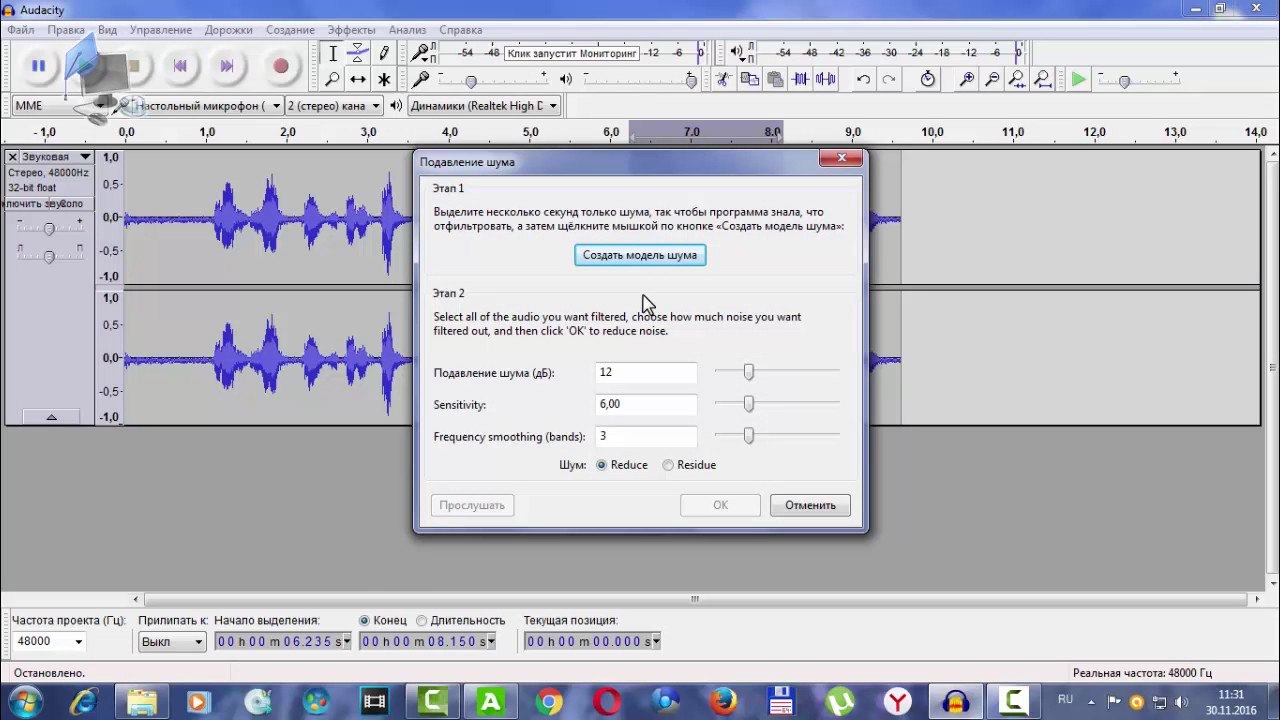The height and width of the screenshot is (720, 1280).
Task: Open the 2 (стерео) channels dropdown
Action: [x=334, y=105]
